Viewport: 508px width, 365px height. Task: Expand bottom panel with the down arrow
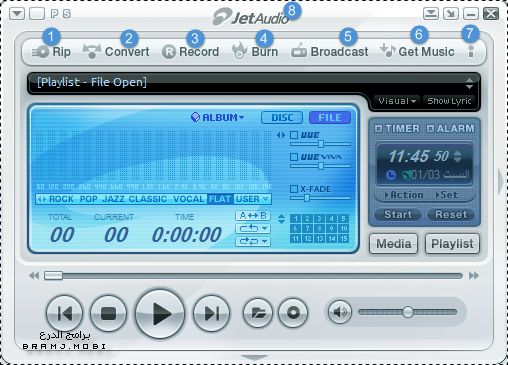tap(254, 358)
